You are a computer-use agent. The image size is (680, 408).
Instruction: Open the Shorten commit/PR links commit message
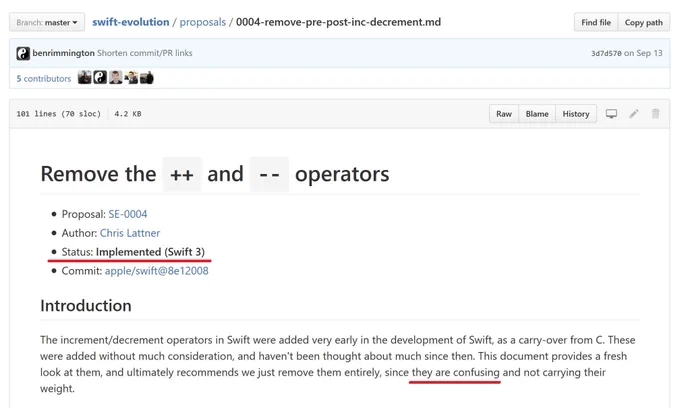pyautogui.click(x=144, y=53)
